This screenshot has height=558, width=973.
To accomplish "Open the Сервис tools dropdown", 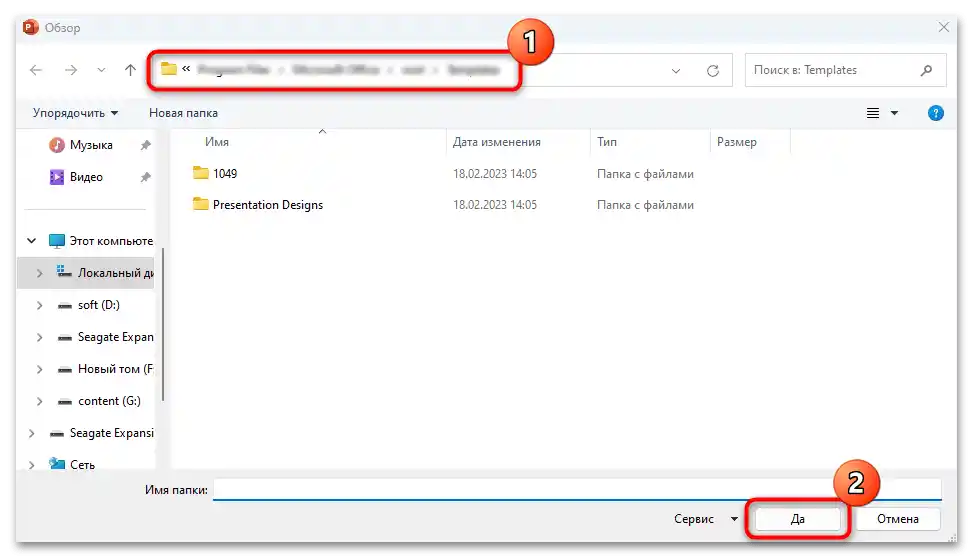I will pos(706,519).
